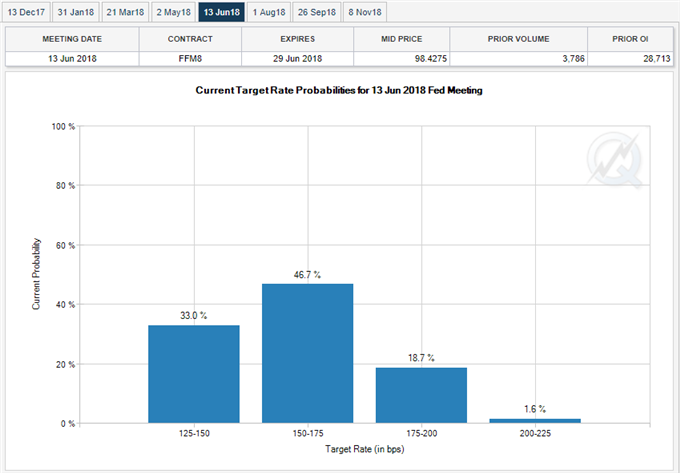Click the 1.6 % bar label
Image resolution: width=680 pixels, height=473 pixels.
click(x=535, y=409)
